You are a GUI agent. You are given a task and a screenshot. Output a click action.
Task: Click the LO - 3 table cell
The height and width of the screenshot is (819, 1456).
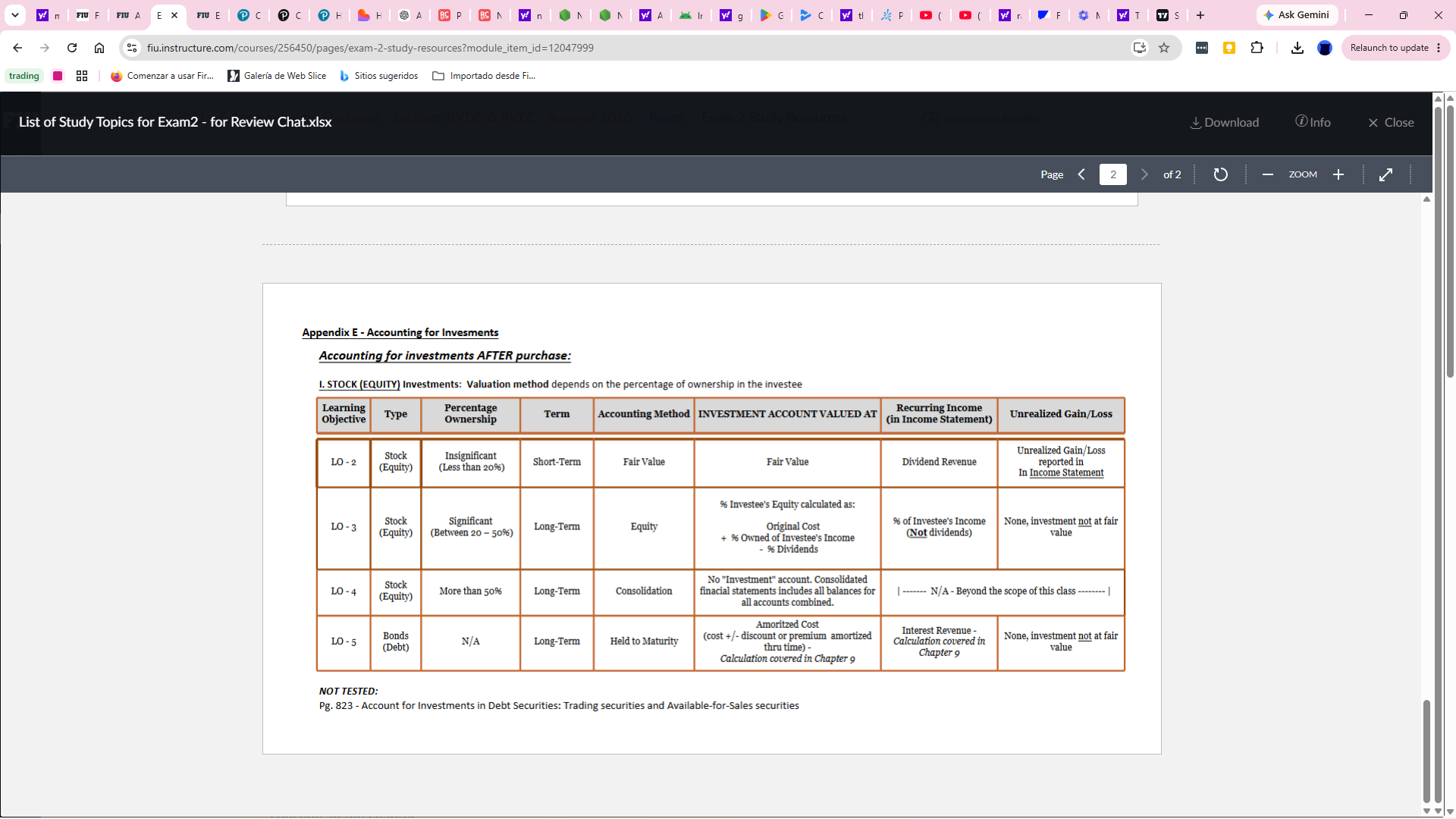coord(344,526)
